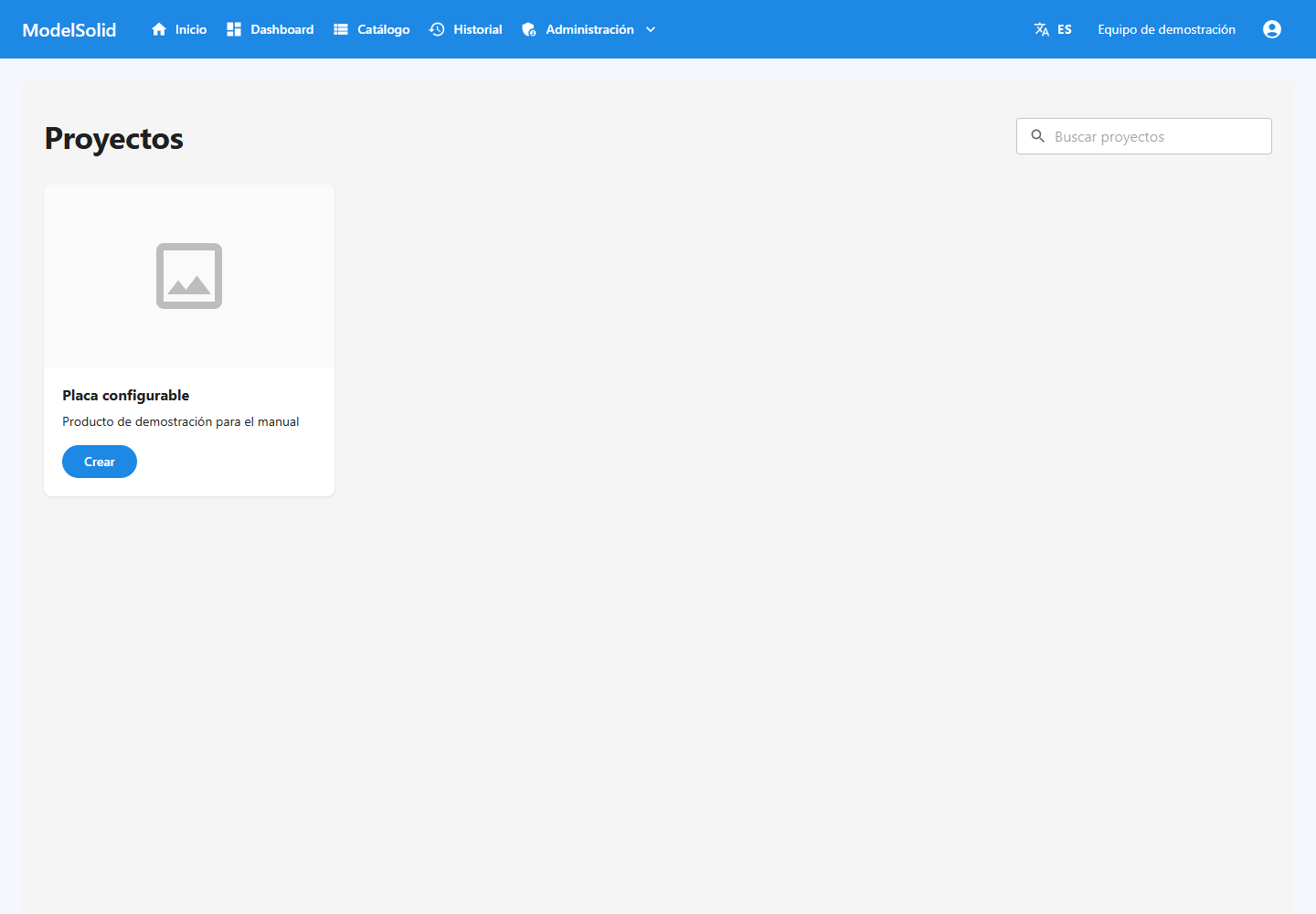Click the Dashboard grid icon
This screenshot has height=914, width=1316.
pos(234,29)
